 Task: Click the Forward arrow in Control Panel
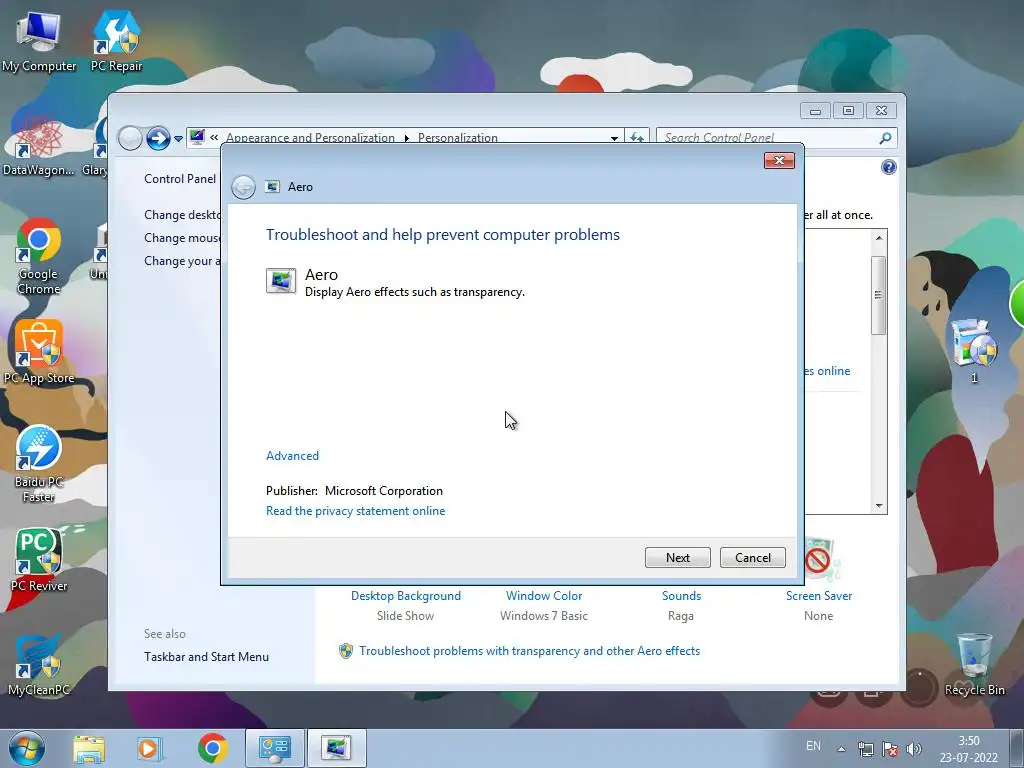coord(158,138)
